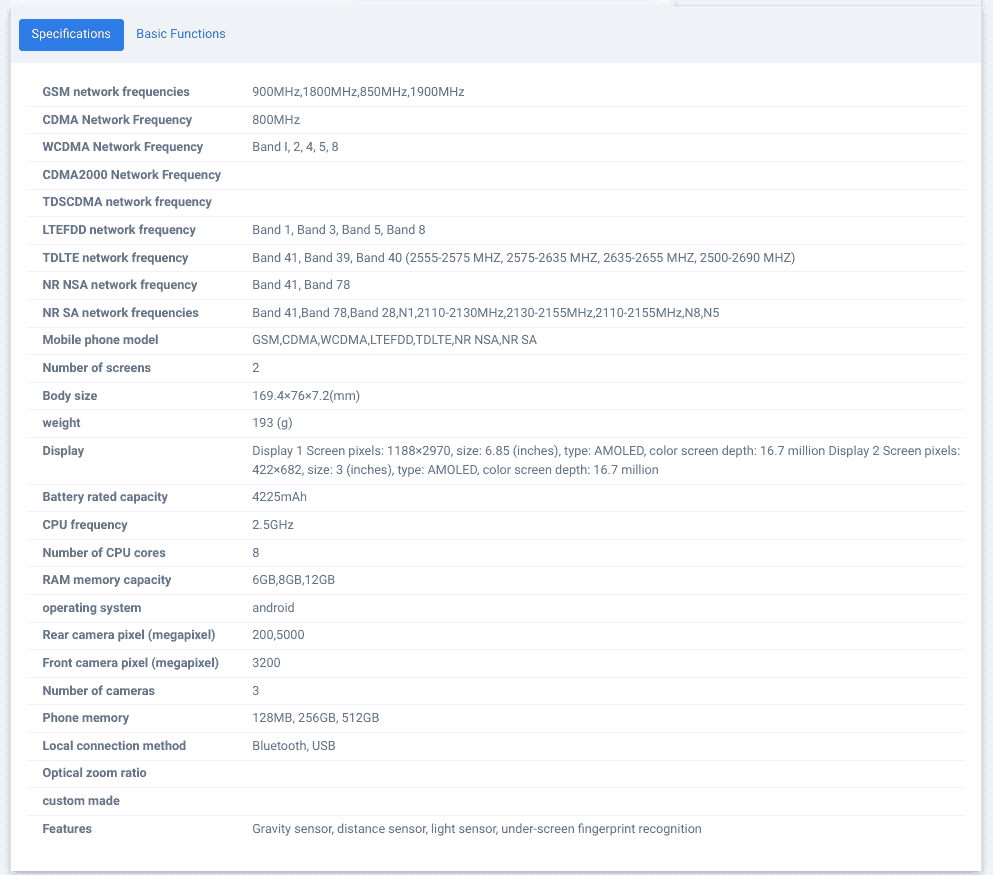Click the NR SA network frequencies label
This screenshot has width=993, height=875.
[x=120, y=313]
